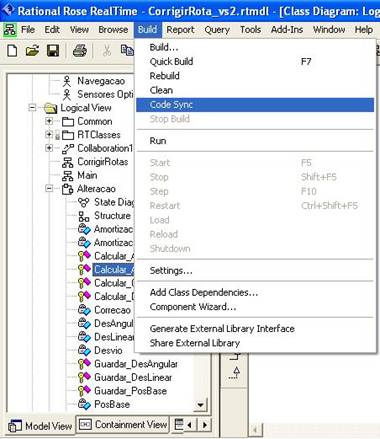
Task: Open the Tools menu
Action: click(250, 30)
